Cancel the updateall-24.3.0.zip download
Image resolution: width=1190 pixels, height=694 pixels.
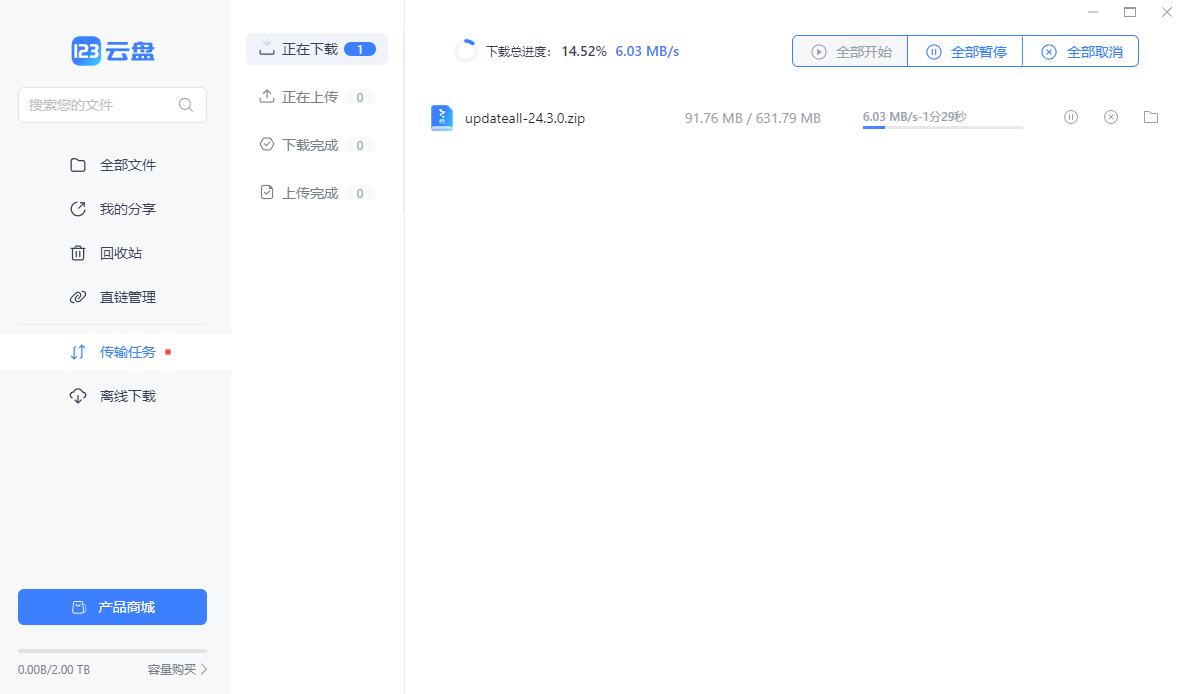pos(1111,118)
